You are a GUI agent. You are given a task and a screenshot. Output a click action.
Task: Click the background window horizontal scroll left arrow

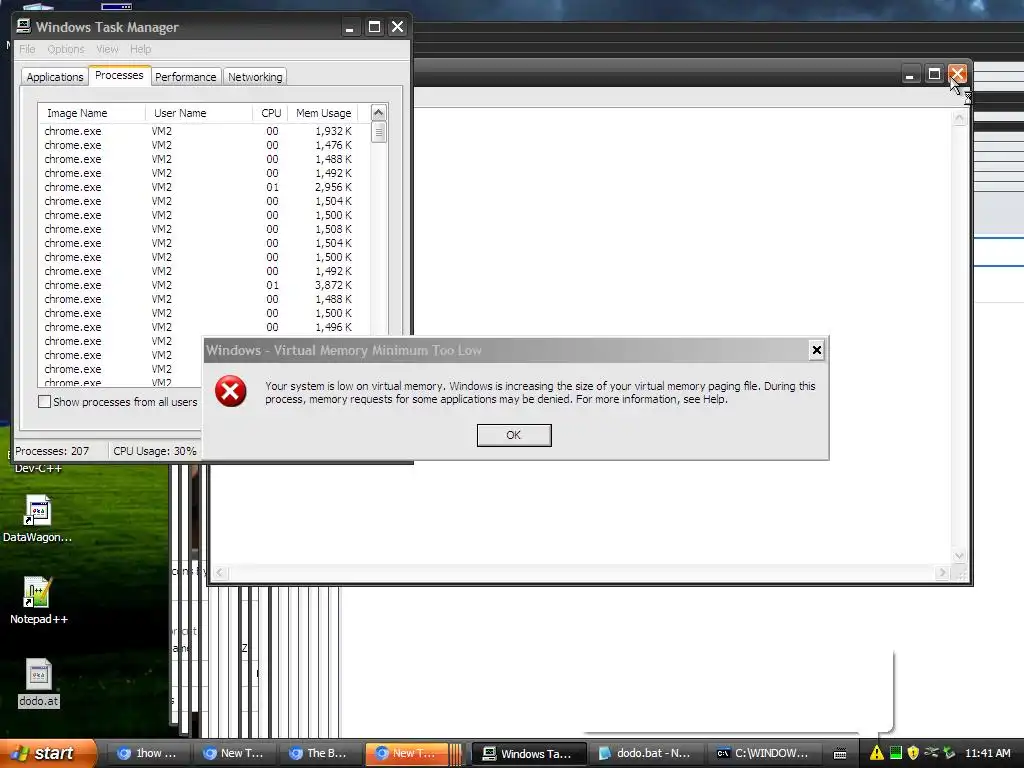(219, 573)
